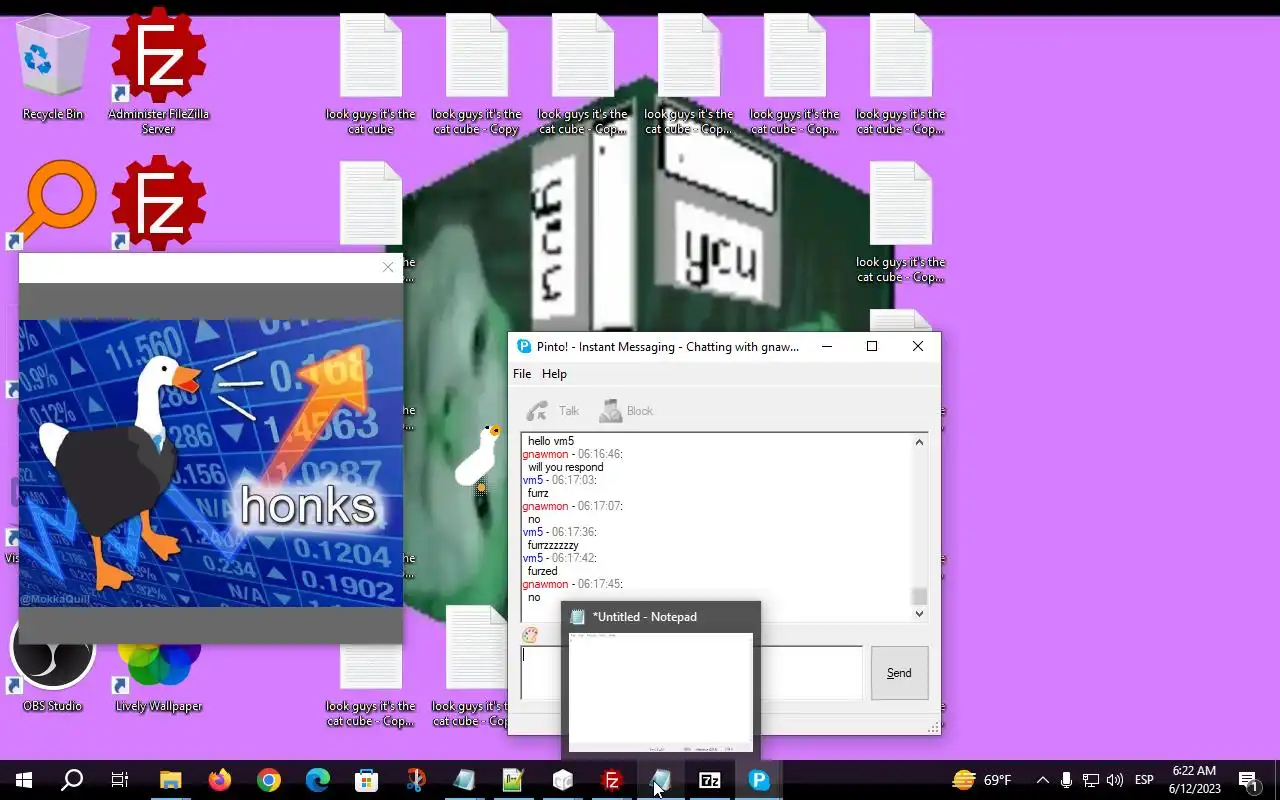
Task: Open the Windows Start menu
Action: tap(24, 780)
